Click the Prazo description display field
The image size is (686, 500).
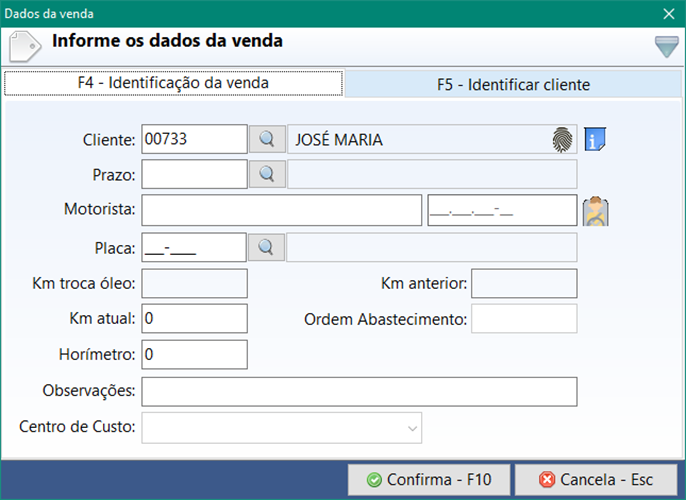(x=432, y=174)
